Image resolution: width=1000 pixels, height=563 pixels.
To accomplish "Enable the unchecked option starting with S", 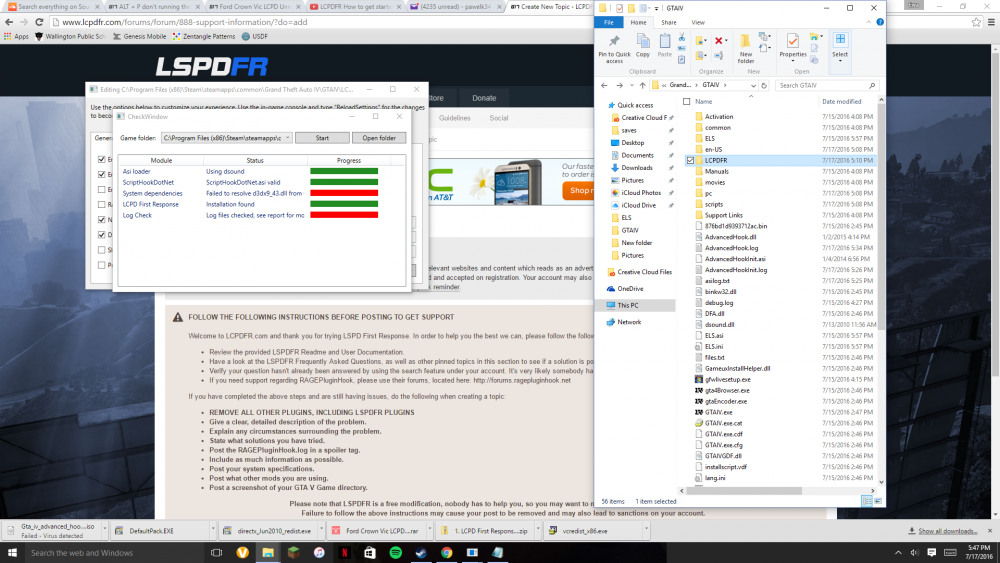I will (101, 250).
